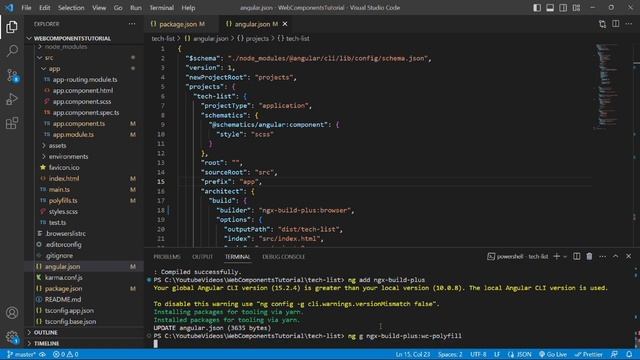Click the master branch status item

(21, 354)
